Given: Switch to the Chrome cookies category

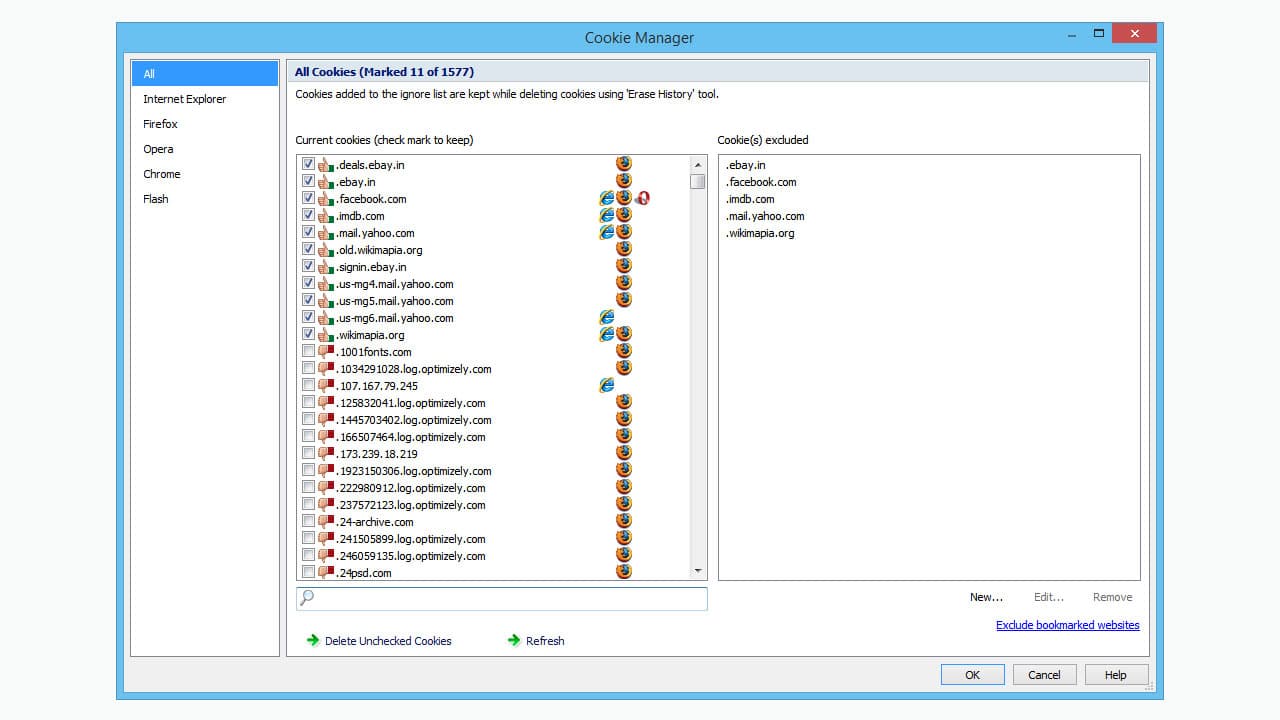Looking at the screenshot, I should (161, 173).
